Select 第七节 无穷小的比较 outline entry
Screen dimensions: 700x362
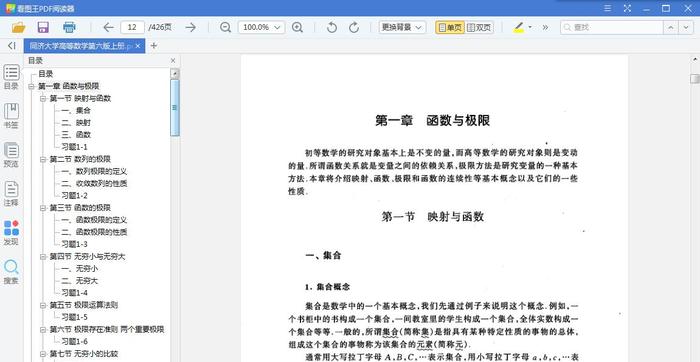coord(84,354)
